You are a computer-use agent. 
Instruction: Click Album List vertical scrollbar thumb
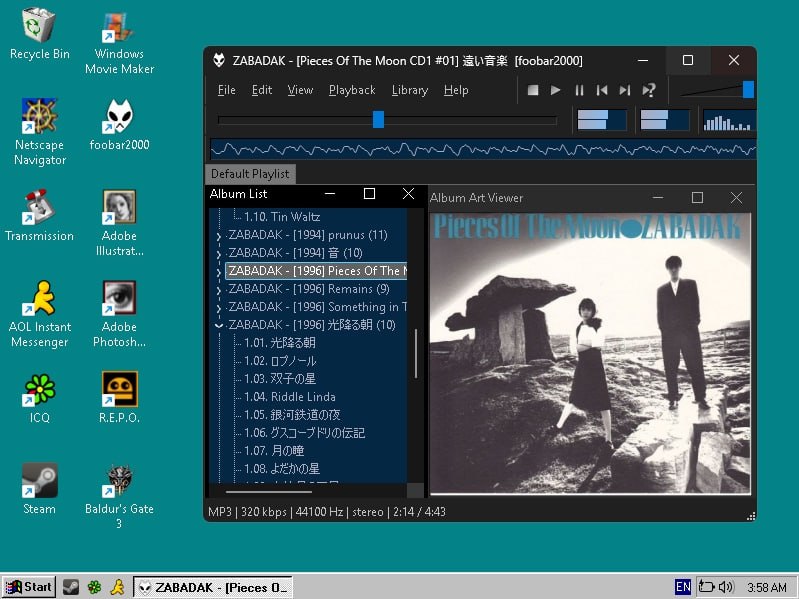(416, 354)
